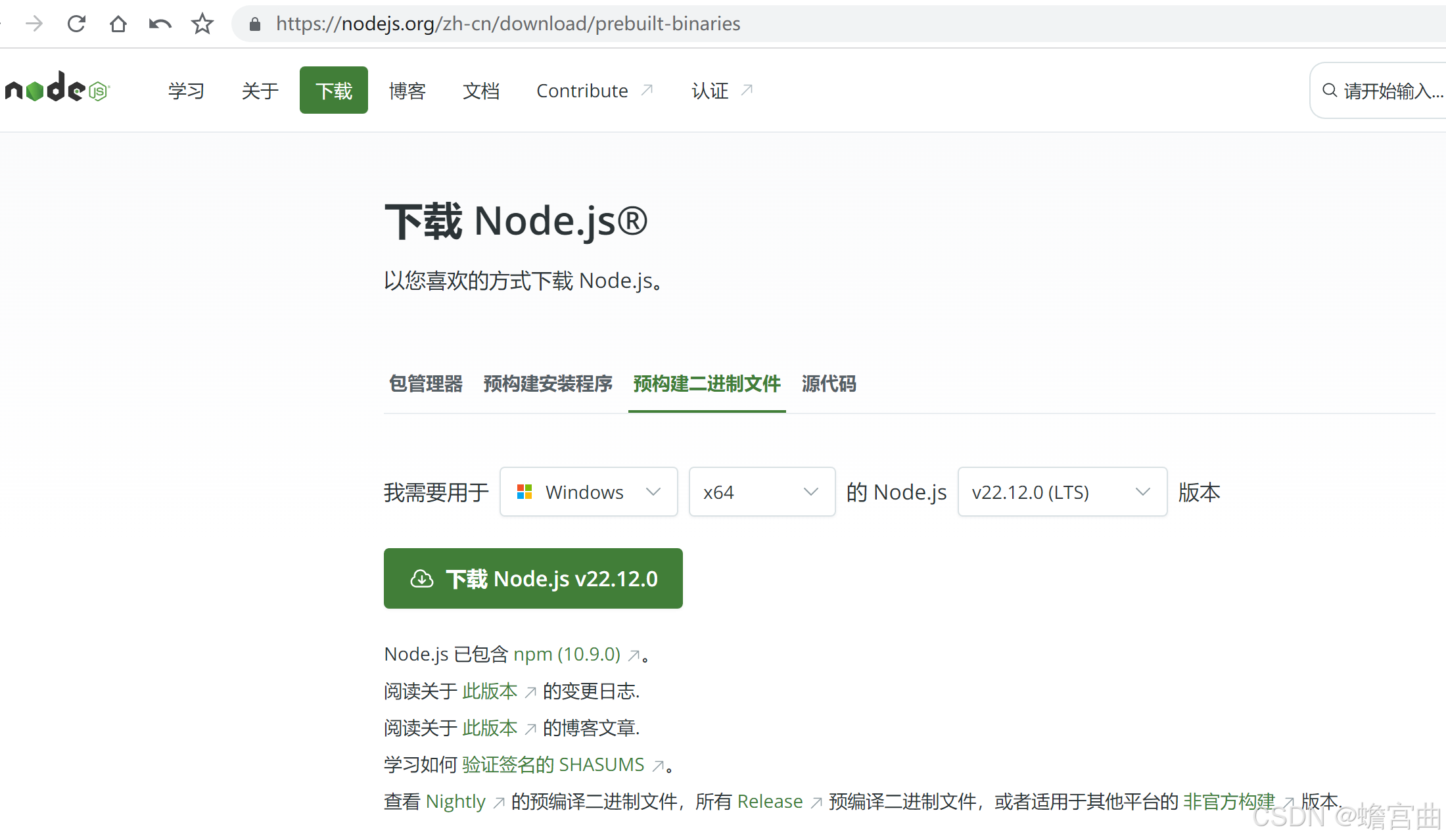Screen dimensions: 1446x840
Task: Select the 下载 navigation item
Action: coord(334,90)
